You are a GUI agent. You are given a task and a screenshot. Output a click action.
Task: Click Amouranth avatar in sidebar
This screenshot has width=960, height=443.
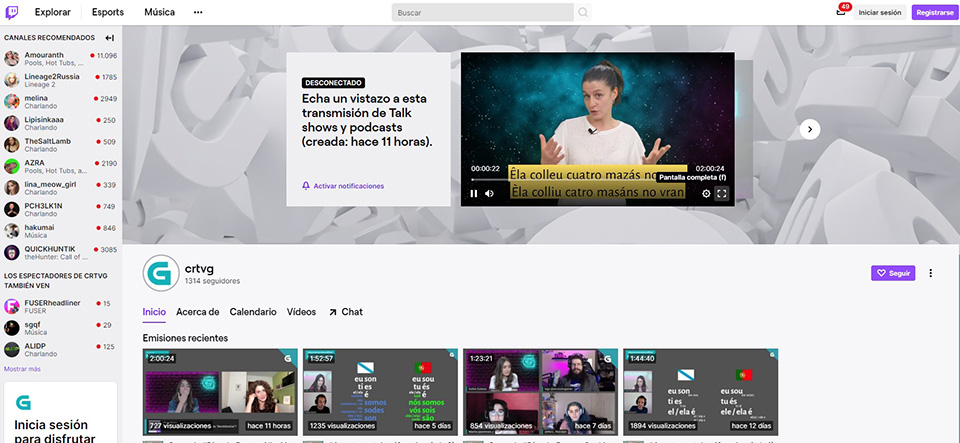coord(12,59)
